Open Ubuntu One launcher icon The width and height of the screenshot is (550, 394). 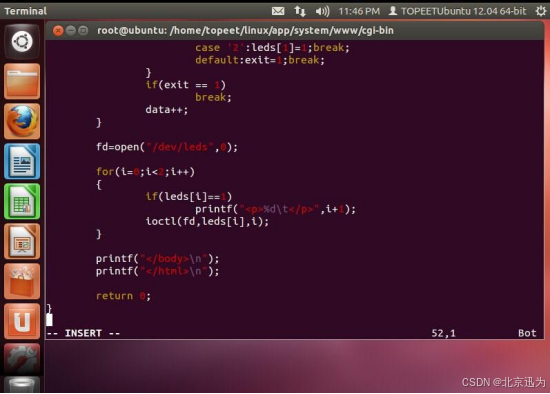[x=22, y=321]
